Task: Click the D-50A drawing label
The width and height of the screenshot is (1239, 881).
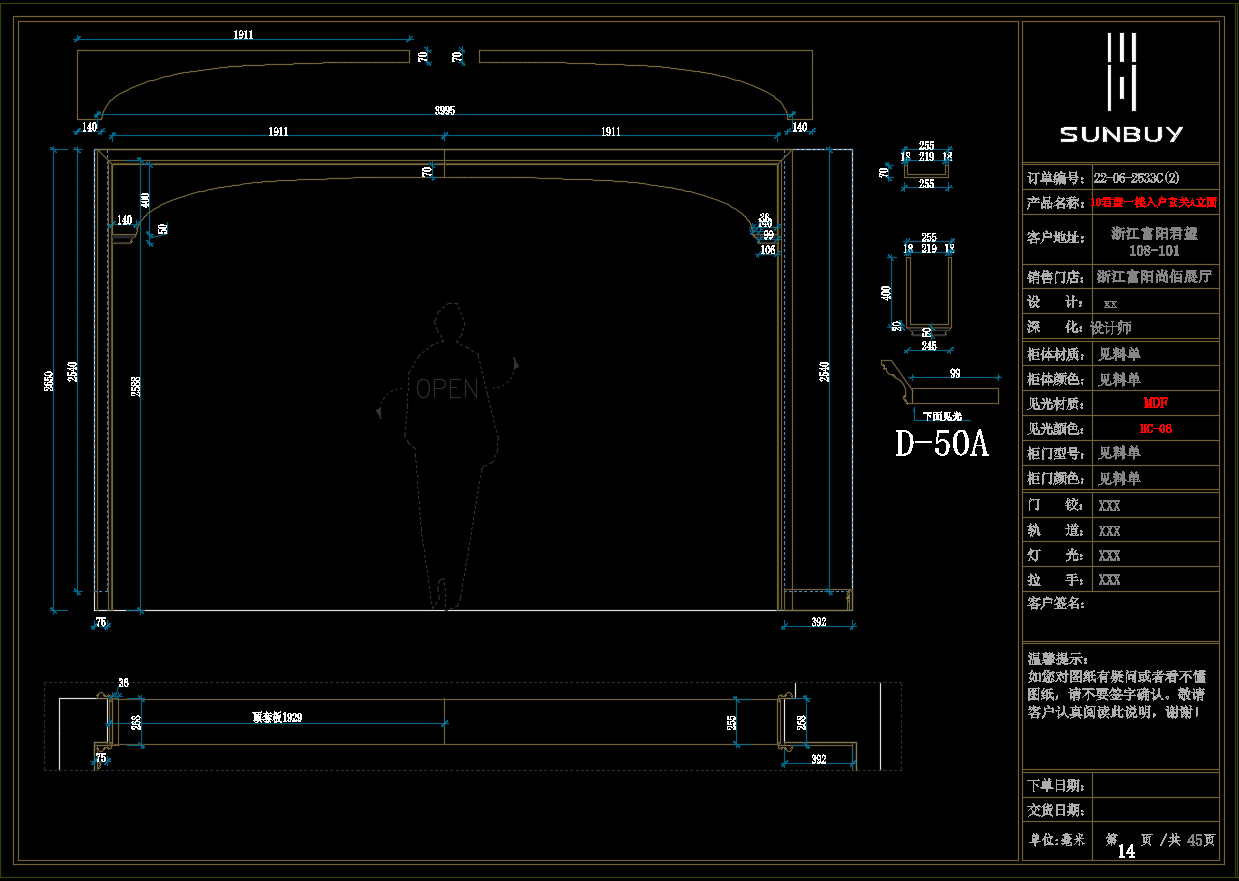Action: coord(941,444)
